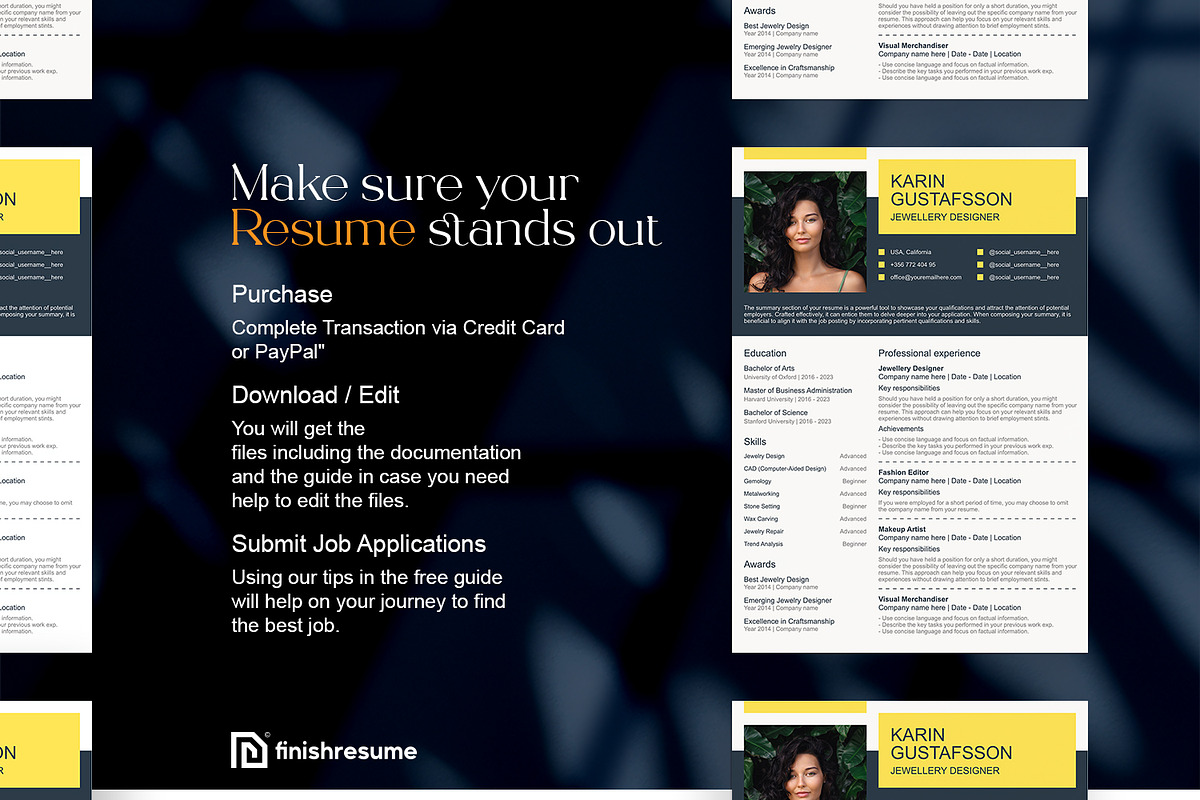Select the Submit Job Applications heading
Screen dimensions: 1200x800
click(x=359, y=544)
